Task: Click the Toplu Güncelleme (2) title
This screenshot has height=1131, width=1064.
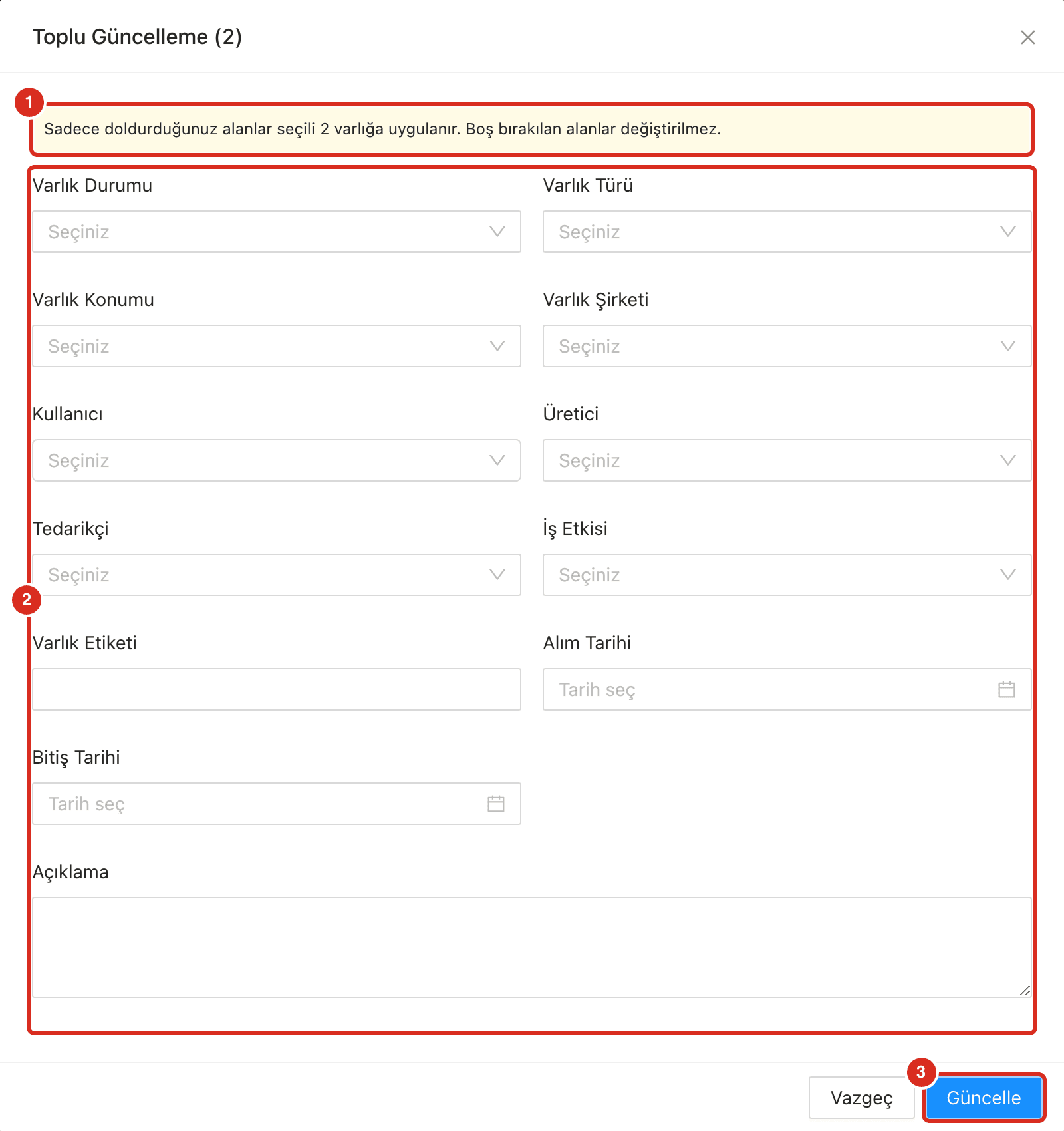Action: coord(138,37)
